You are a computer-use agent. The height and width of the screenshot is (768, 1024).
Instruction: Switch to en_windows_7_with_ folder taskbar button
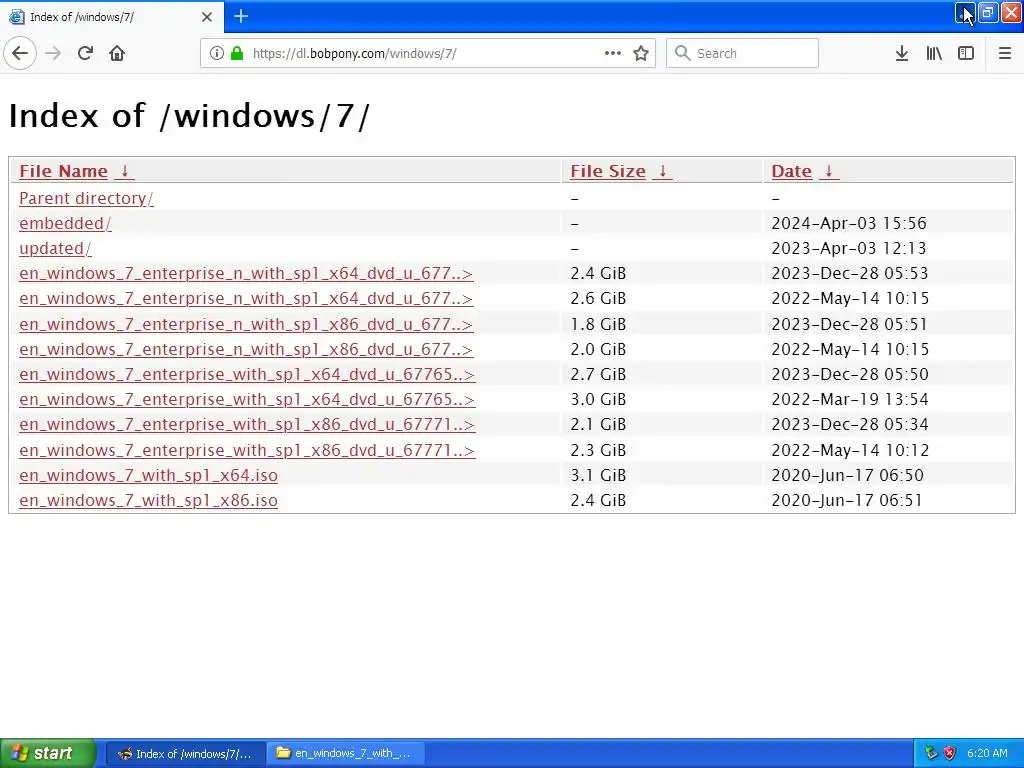(x=345, y=753)
